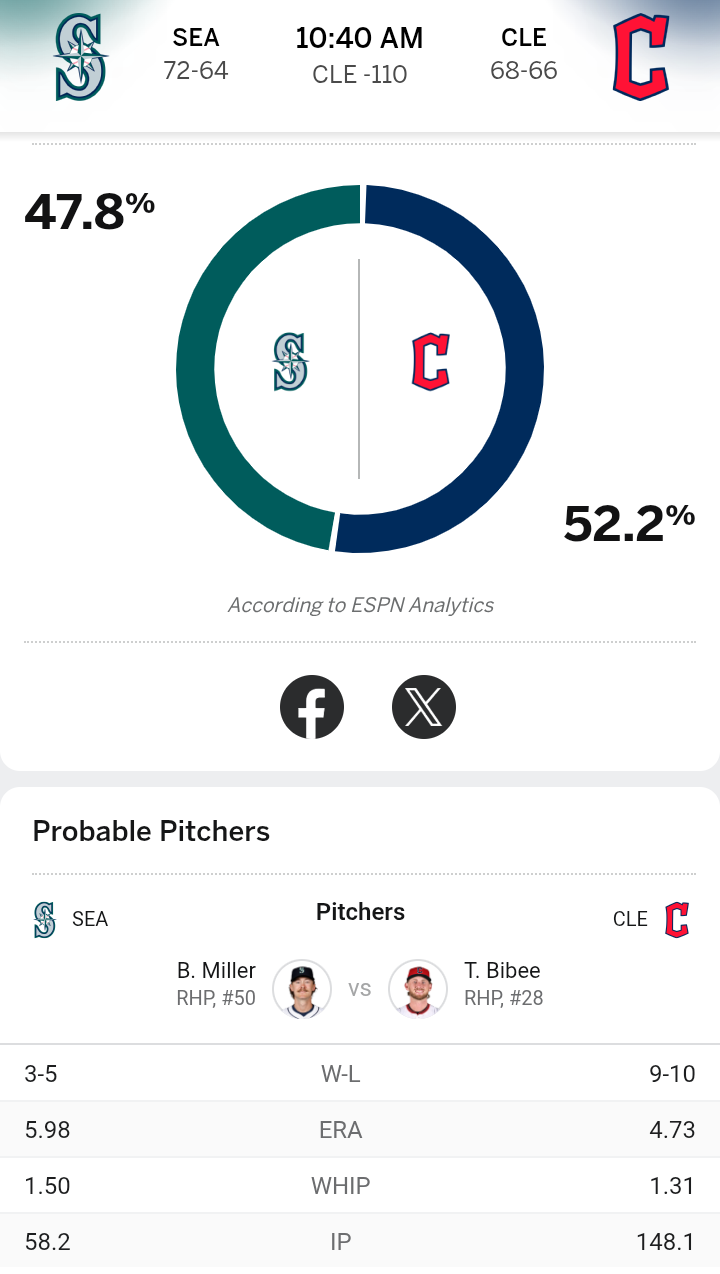Viewport: 720px width, 1274px height.
Task: Click the Probable Pitchers section heading
Action: coord(151,831)
